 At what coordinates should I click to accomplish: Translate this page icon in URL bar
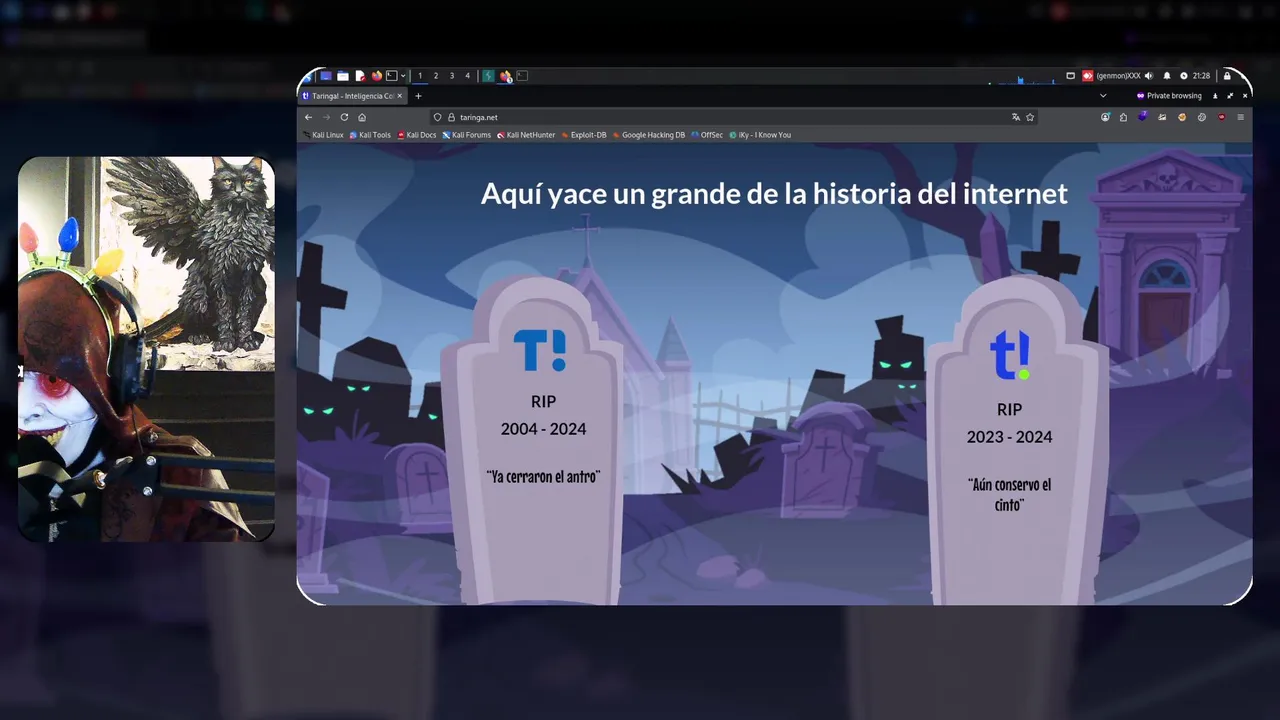(x=1016, y=117)
